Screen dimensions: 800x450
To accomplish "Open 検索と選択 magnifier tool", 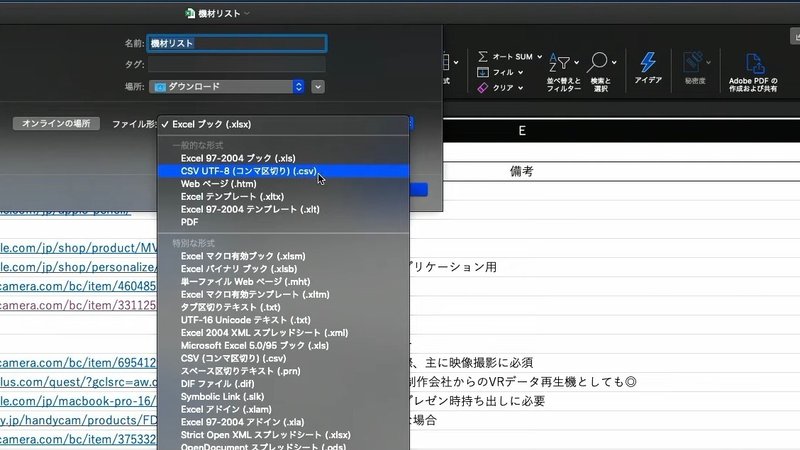I will (x=601, y=71).
